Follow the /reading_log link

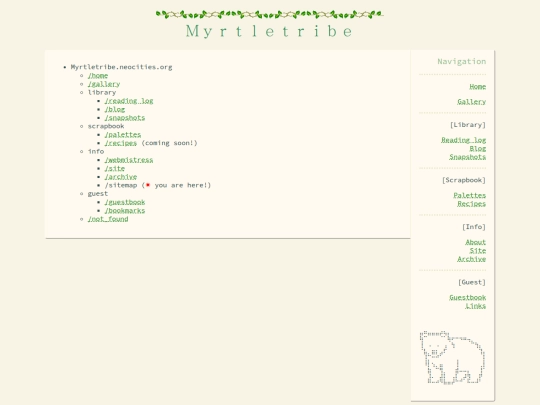(x=129, y=101)
